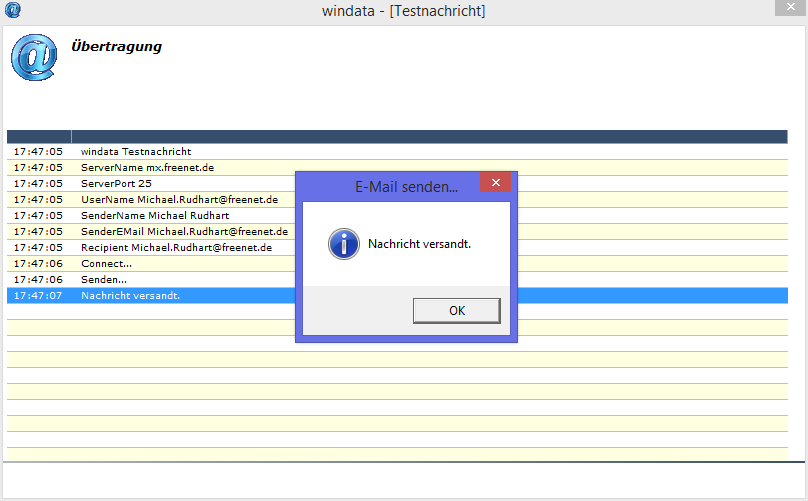Confirm the message with the OK button

[x=457, y=311]
